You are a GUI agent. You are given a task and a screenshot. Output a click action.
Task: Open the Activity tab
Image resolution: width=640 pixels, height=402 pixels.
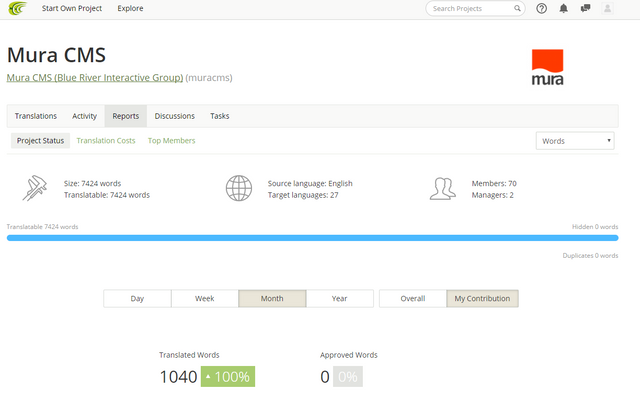pos(84,116)
